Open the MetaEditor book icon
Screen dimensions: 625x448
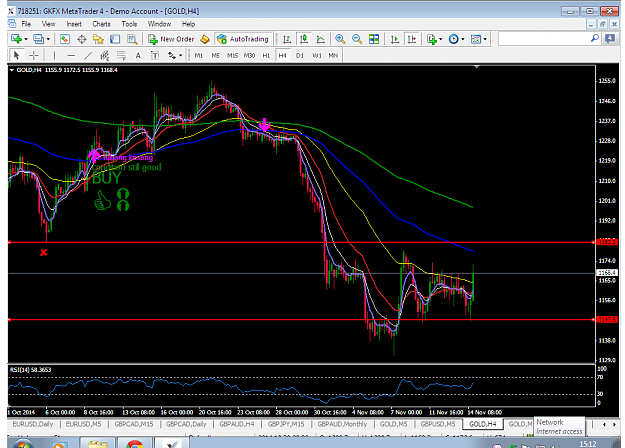(x=205, y=39)
